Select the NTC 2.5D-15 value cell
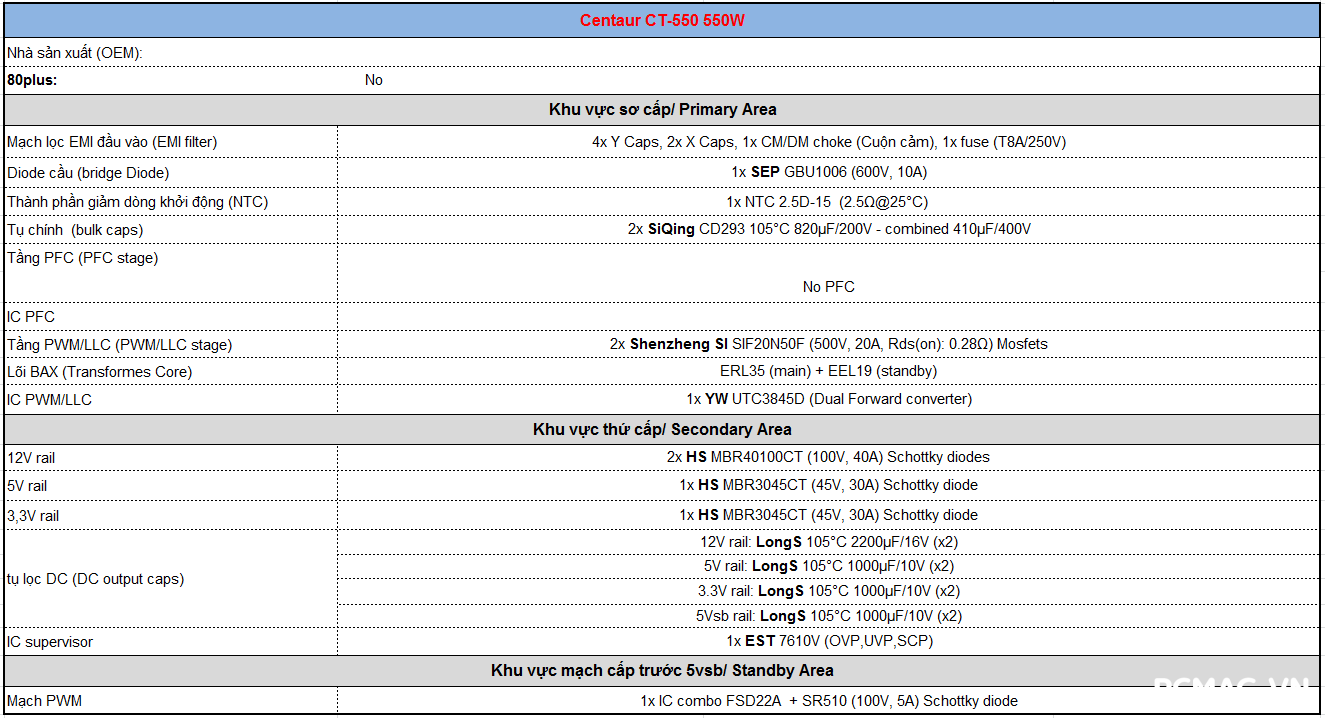The width and height of the screenshot is (1325, 718). click(x=828, y=202)
